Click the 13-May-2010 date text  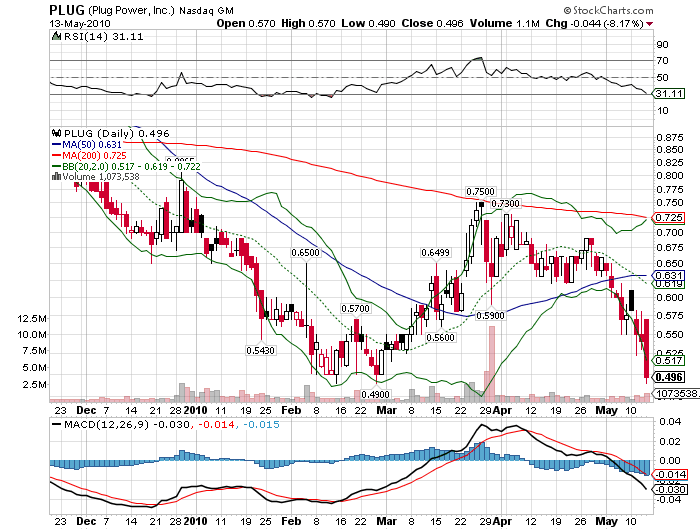(80, 23)
